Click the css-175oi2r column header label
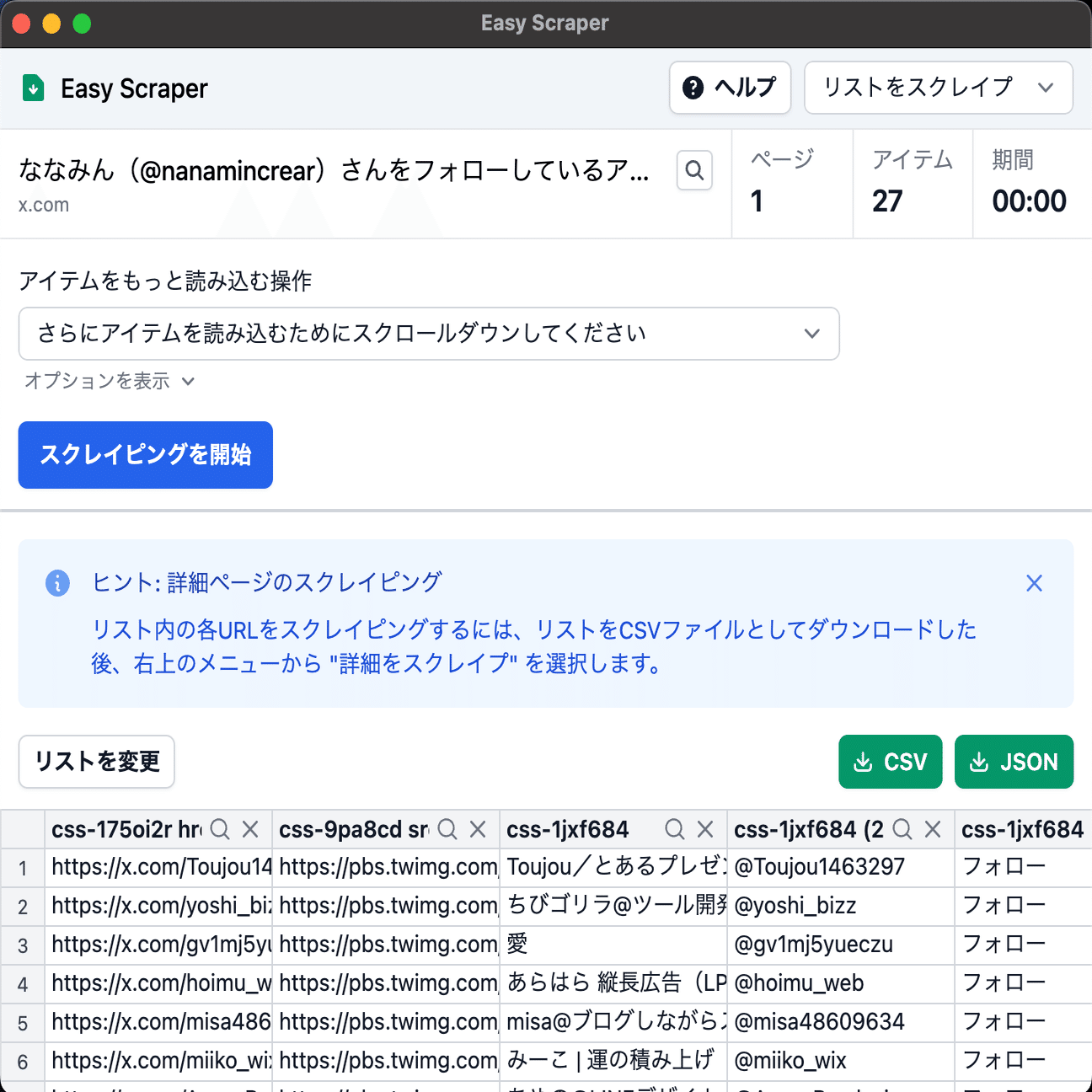This screenshot has width=1092, height=1092. (126, 829)
